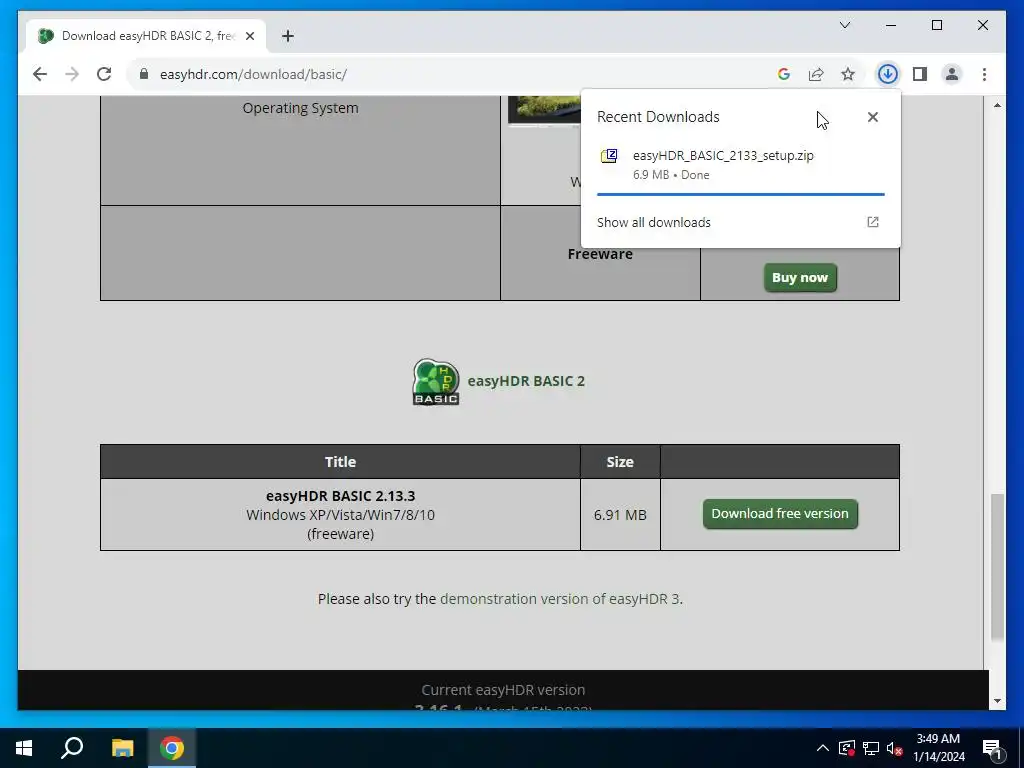Click the Recent Downloads heading
The height and width of the screenshot is (768, 1024).
click(x=658, y=117)
